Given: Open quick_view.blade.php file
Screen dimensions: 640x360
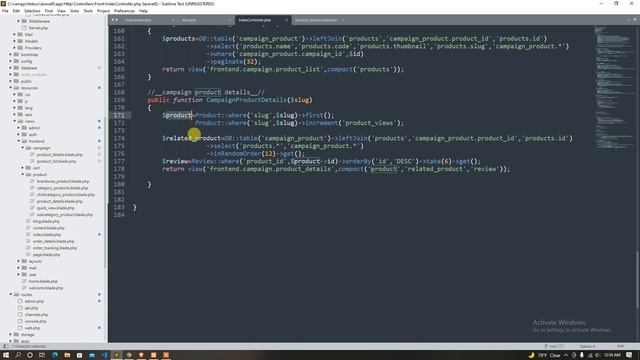Looking at the screenshot, I should click(56, 208).
